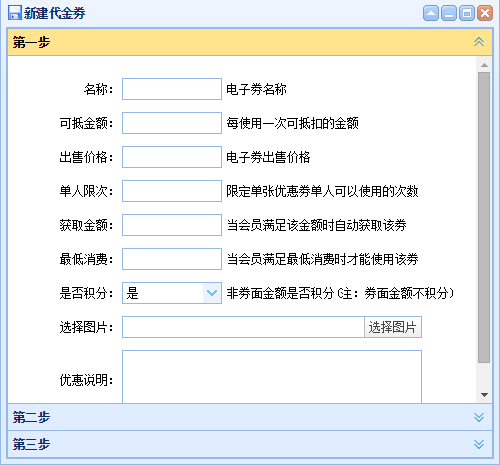Screen dimensions: 500x465
Task: Click the 优惠说明 text area
Action: [x=272, y=377]
